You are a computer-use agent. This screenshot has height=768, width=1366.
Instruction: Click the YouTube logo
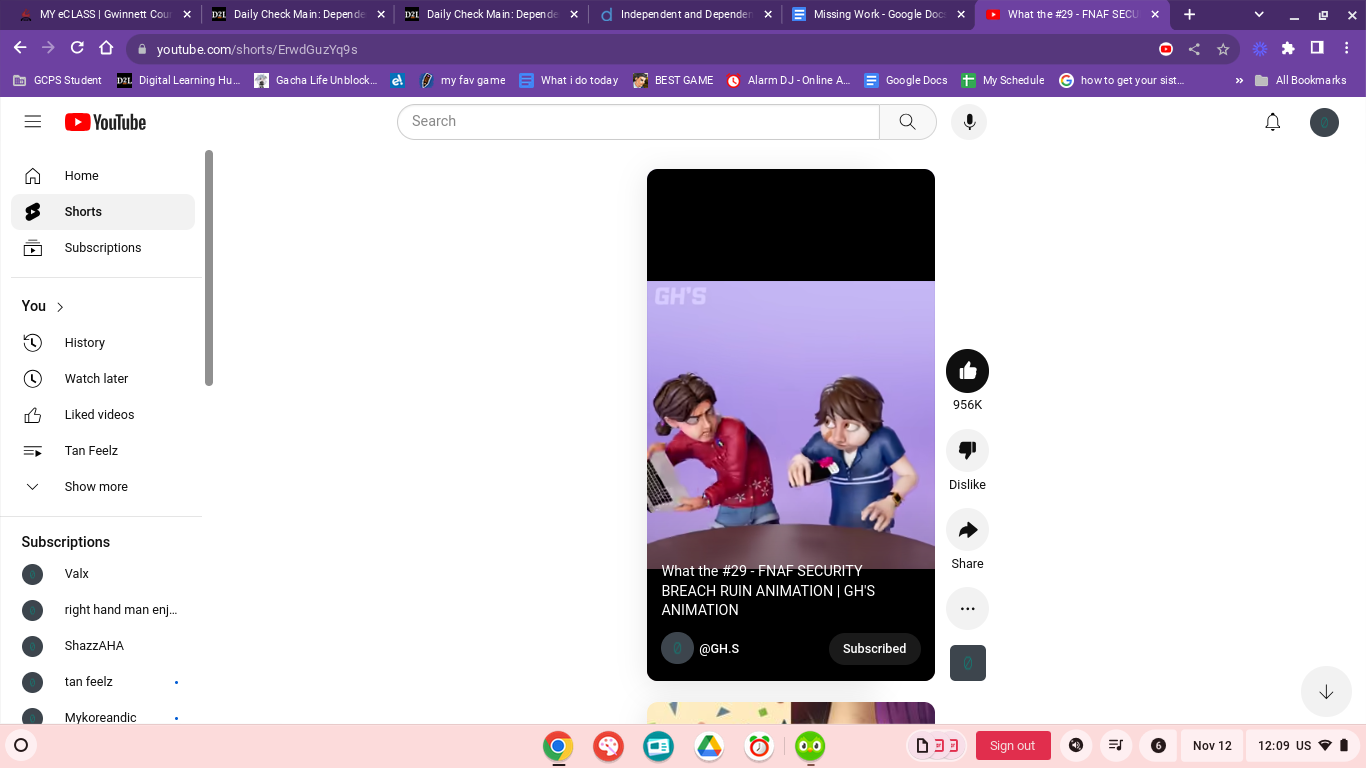pyautogui.click(x=105, y=122)
